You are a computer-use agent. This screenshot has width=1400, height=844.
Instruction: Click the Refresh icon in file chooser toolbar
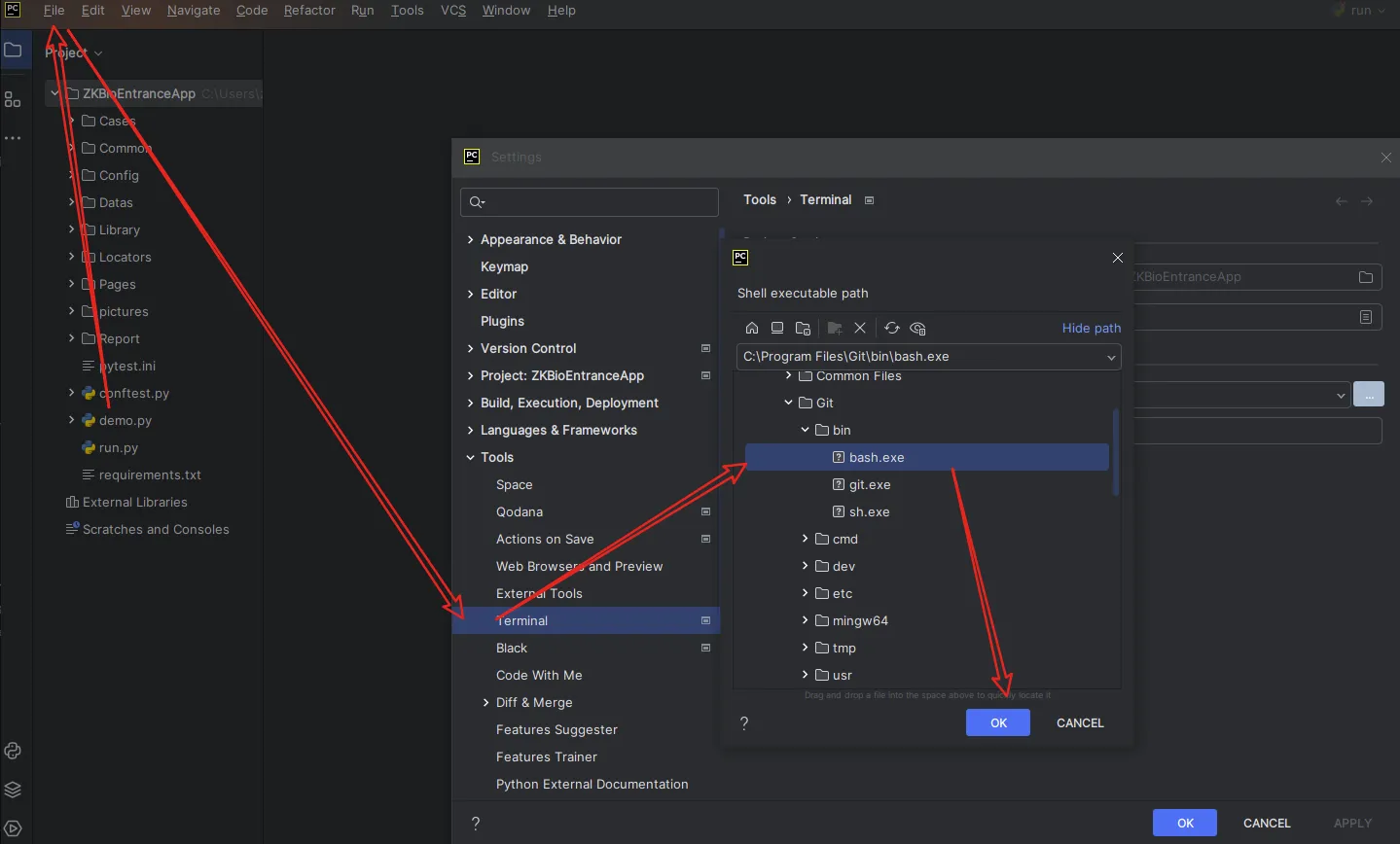[892, 328]
